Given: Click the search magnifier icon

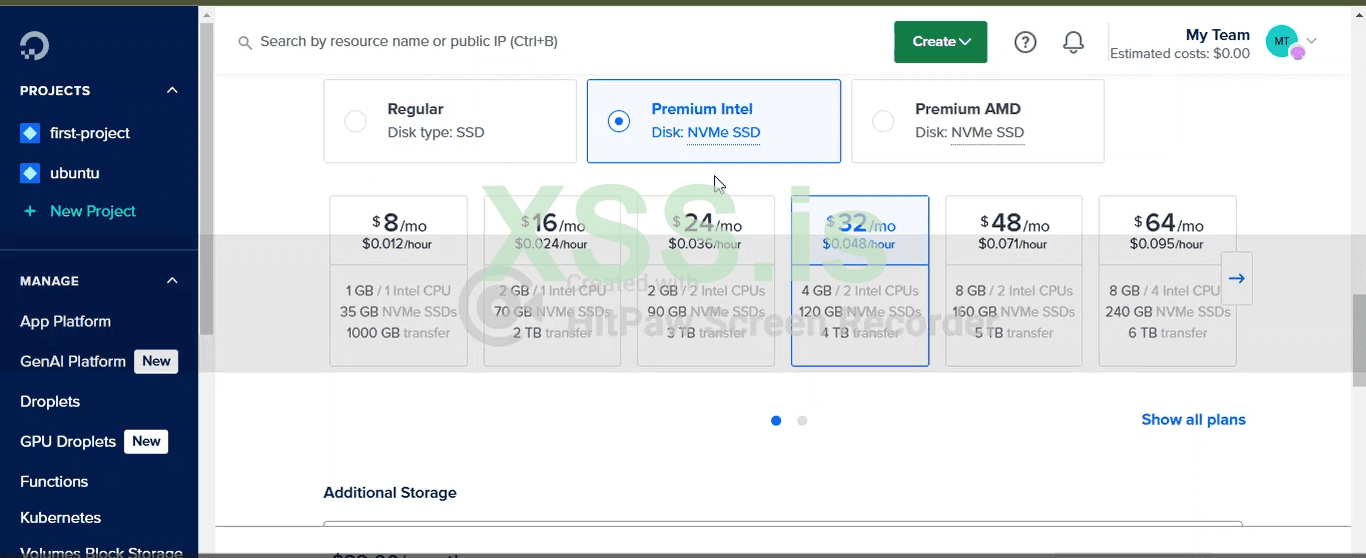Looking at the screenshot, I should pyautogui.click(x=244, y=42).
